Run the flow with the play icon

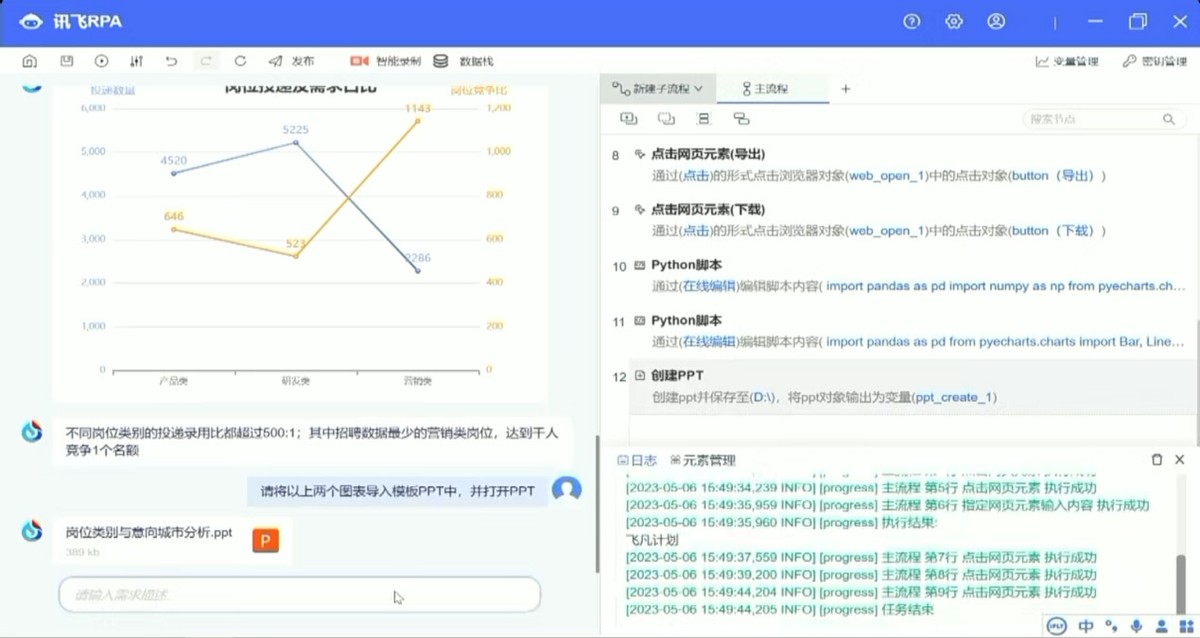click(102, 61)
